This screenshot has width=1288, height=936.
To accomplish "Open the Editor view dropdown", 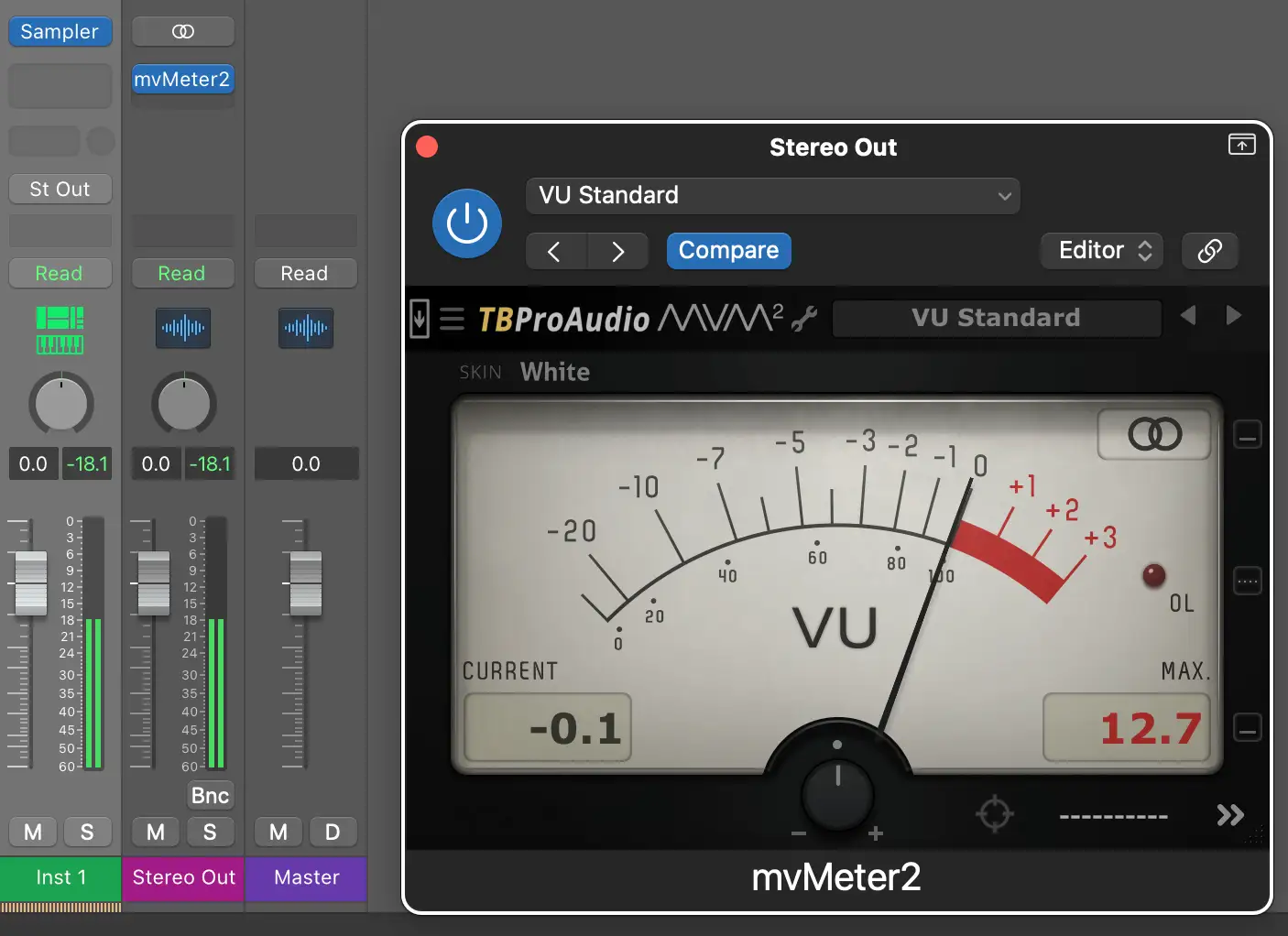I will [1102, 251].
